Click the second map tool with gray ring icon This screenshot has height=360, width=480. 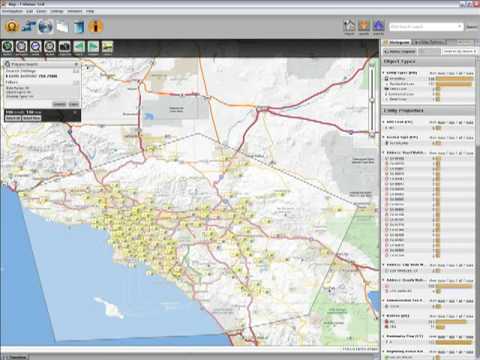21,47
